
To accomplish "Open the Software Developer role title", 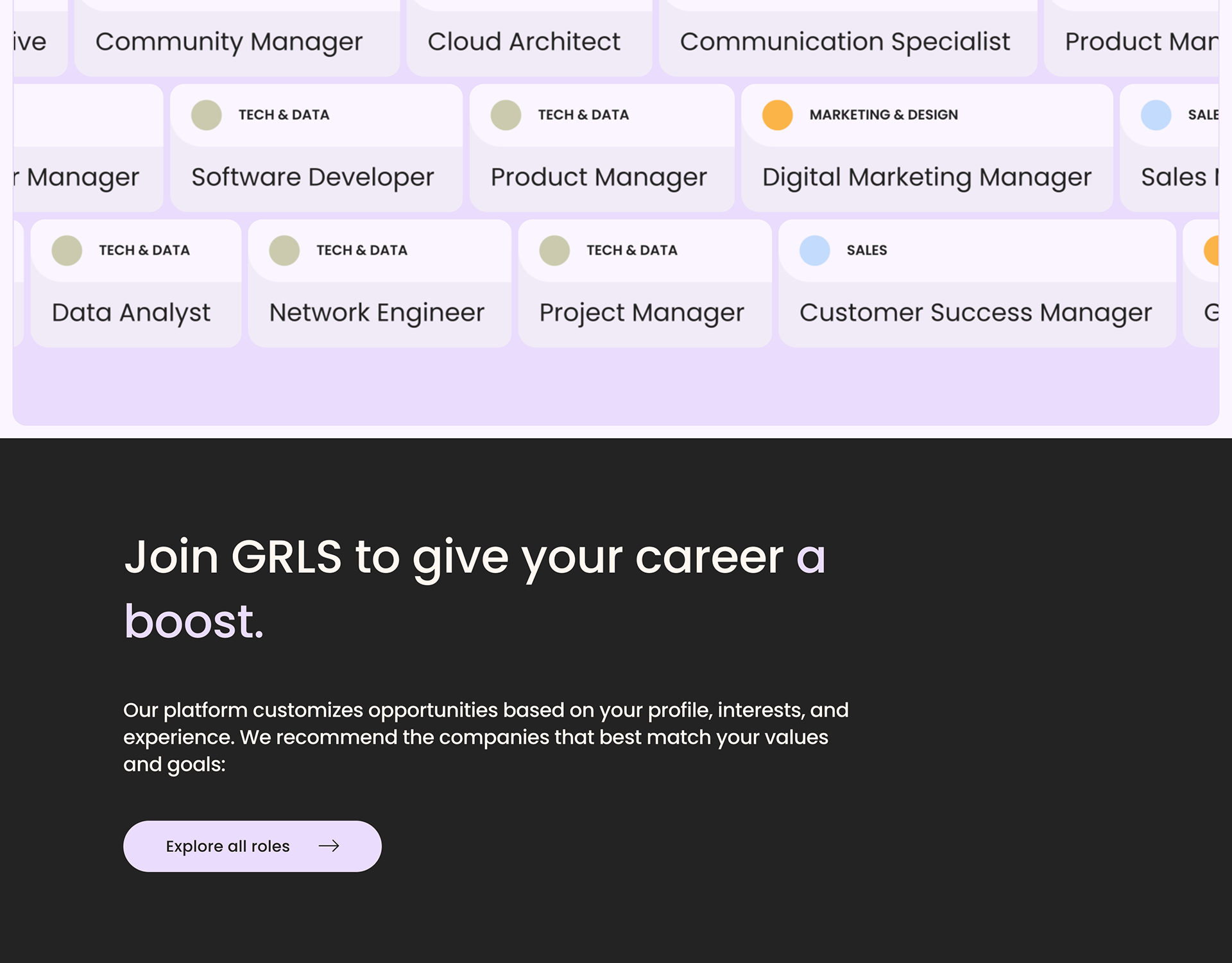I will point(312,177).
